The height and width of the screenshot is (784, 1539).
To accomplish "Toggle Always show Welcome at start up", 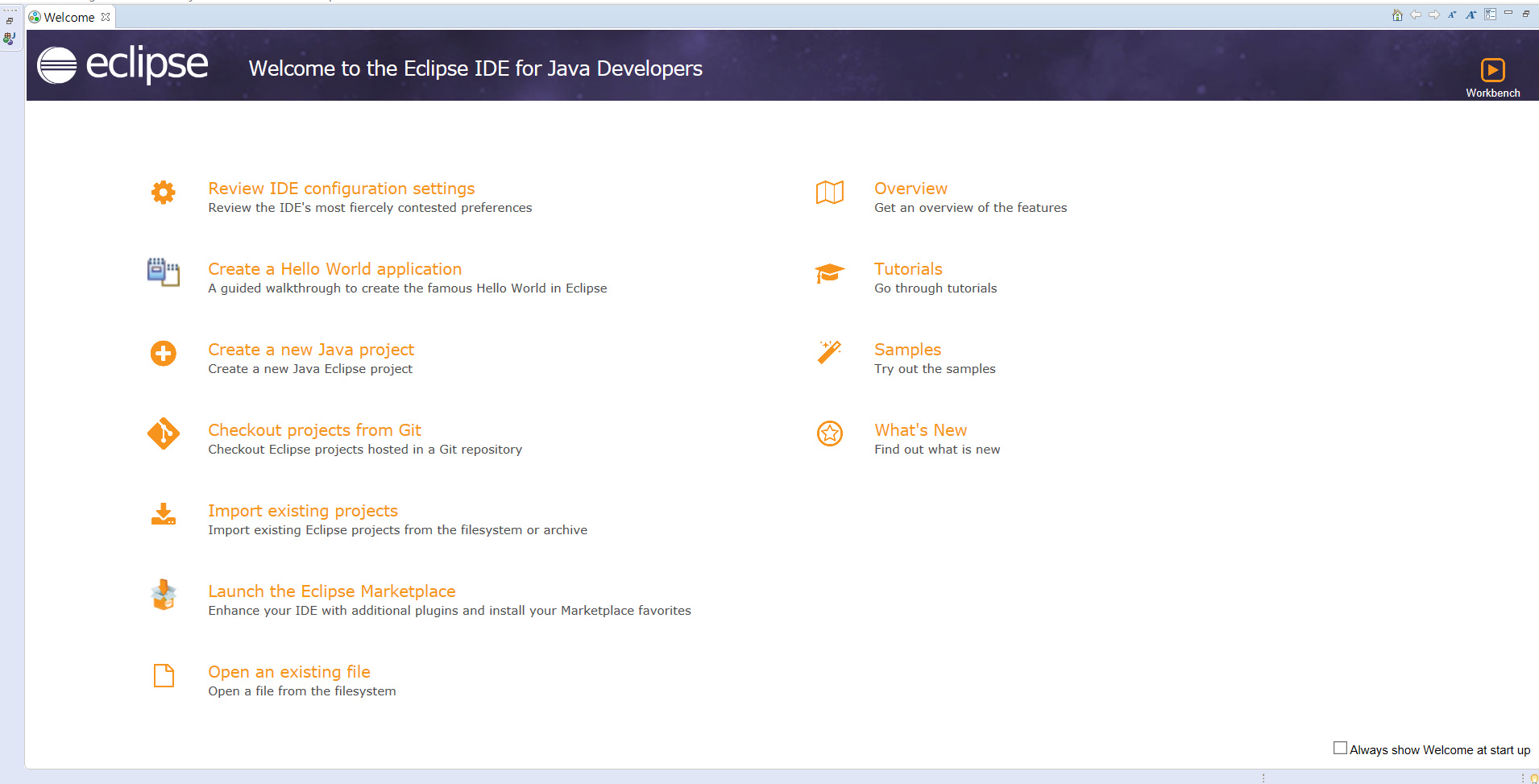I will 1340,749.
